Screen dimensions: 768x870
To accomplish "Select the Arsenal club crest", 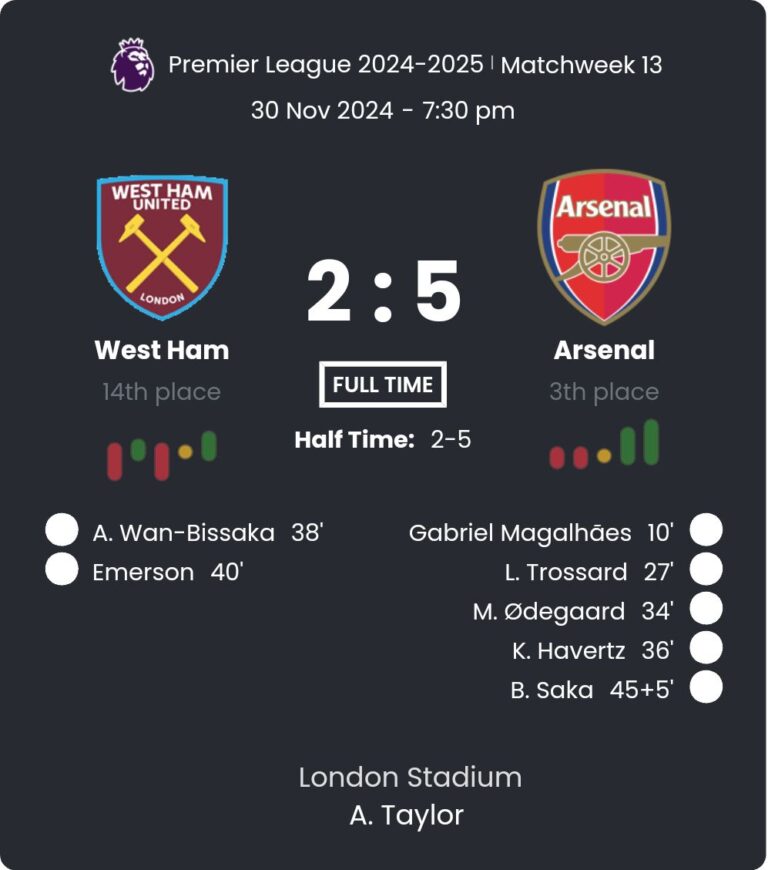I will [604, 246].
